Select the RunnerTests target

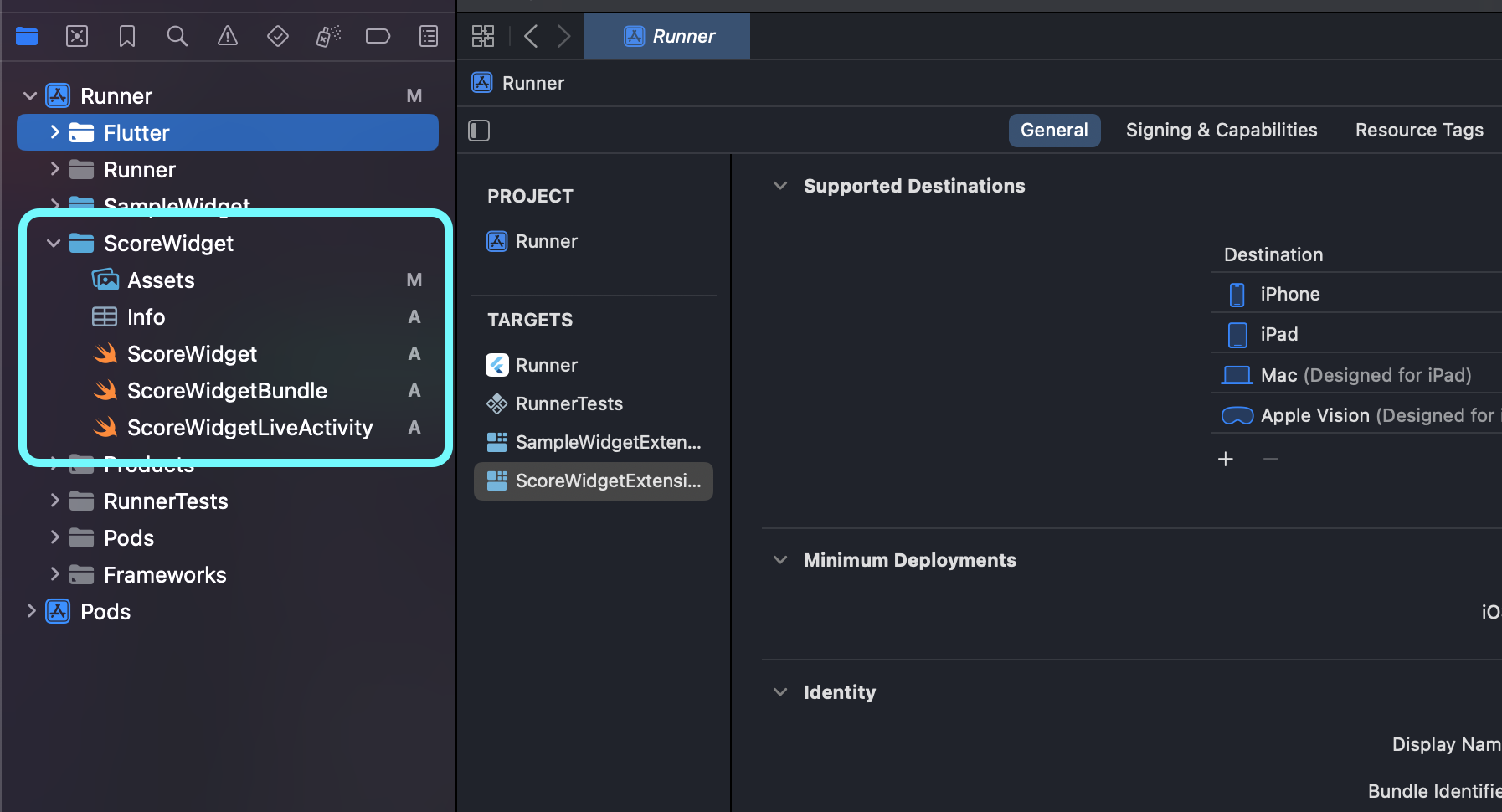(594, 403)
